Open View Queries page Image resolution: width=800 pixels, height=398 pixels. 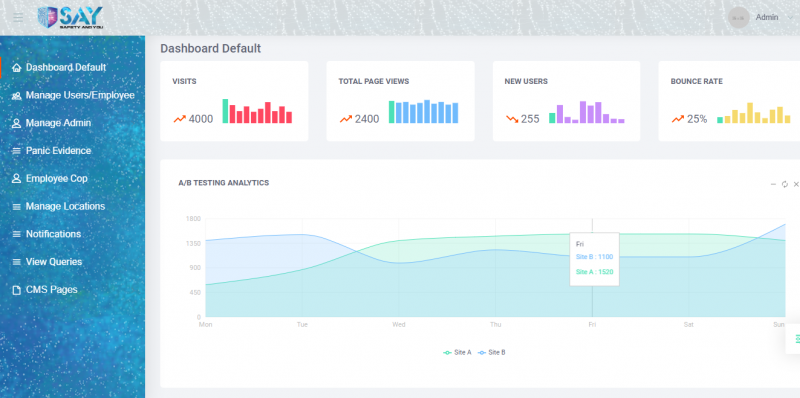(x=54, y=262)
